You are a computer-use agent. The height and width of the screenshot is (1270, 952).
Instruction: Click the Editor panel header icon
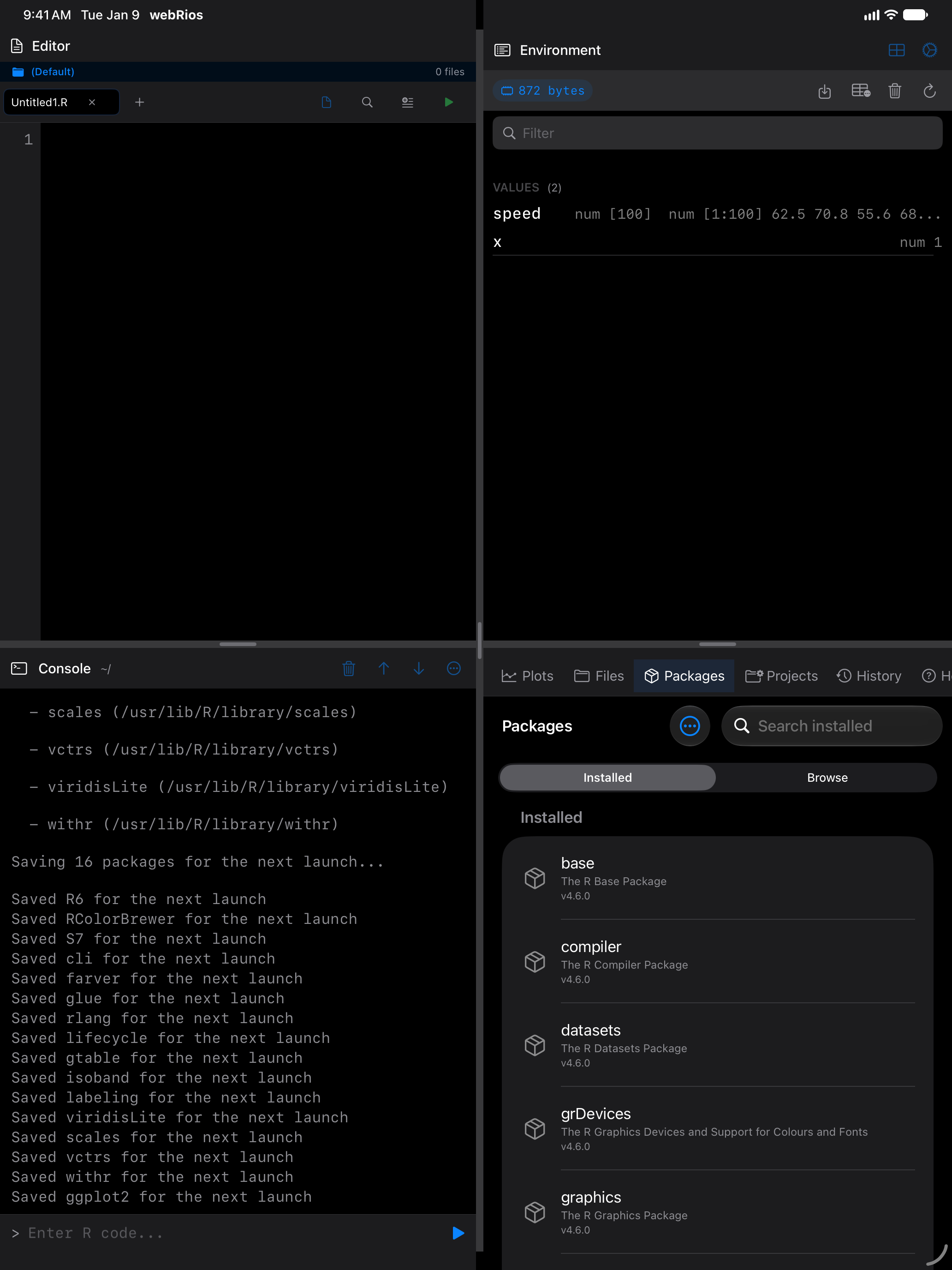[17, 46]
